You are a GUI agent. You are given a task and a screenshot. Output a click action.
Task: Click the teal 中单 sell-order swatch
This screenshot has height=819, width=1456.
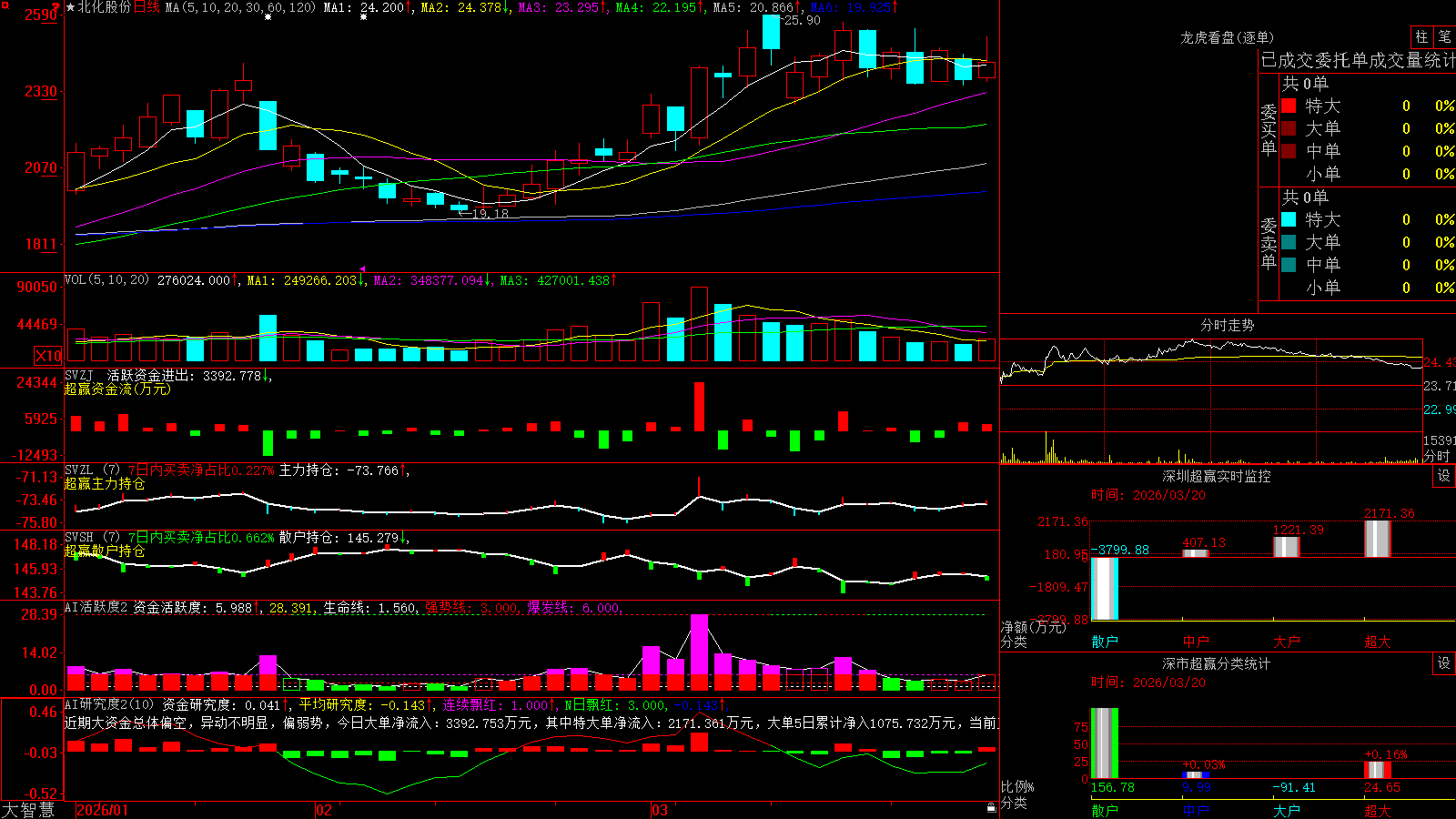click(1289, 265)
